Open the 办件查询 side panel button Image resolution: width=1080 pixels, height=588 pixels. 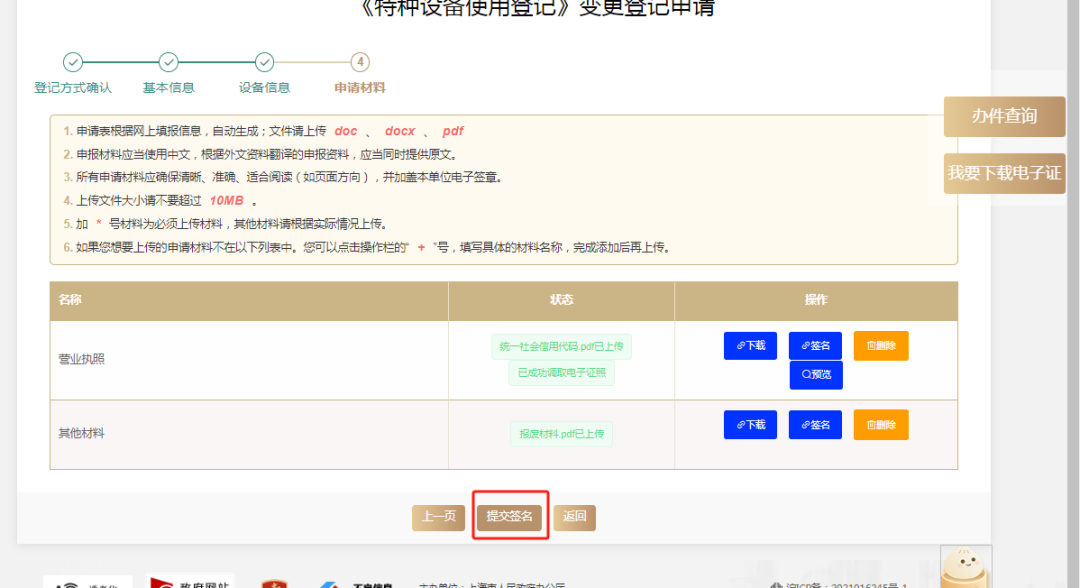coord(1004,116)
